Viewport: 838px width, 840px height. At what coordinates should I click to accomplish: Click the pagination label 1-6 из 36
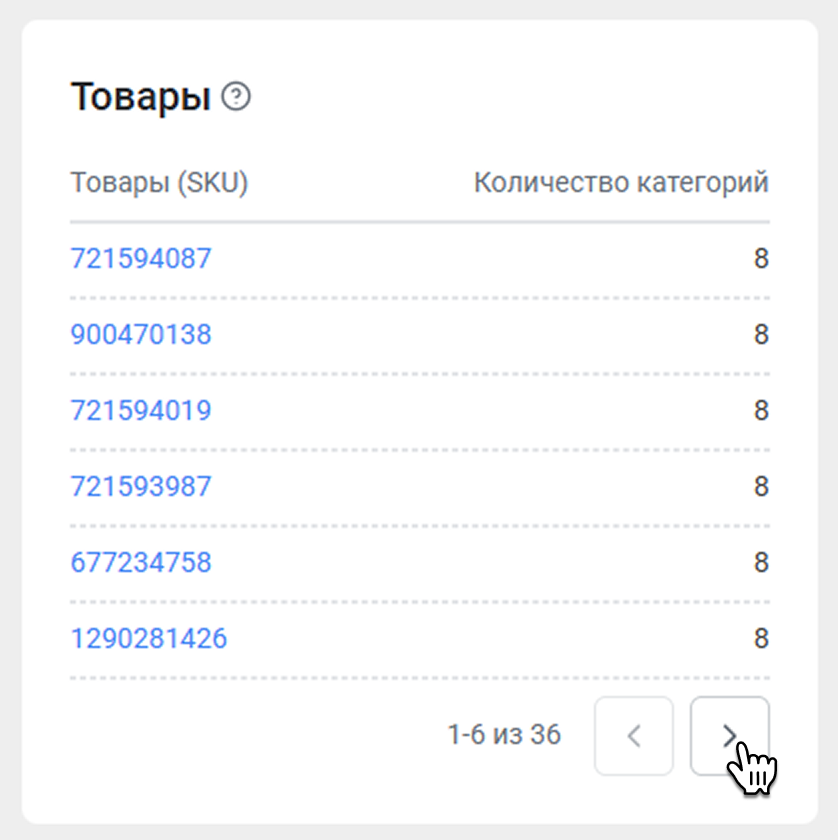(504, 736)
